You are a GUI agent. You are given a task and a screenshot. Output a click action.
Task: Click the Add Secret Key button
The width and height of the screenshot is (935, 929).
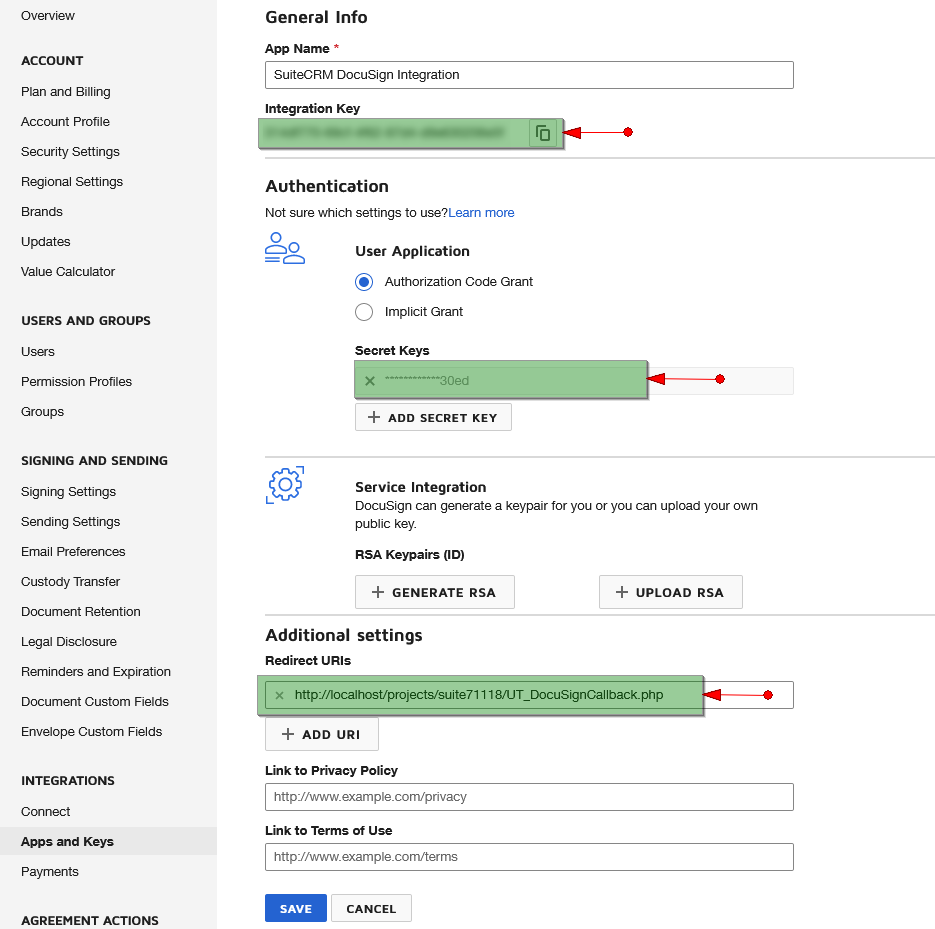click(x=433, y=417)
